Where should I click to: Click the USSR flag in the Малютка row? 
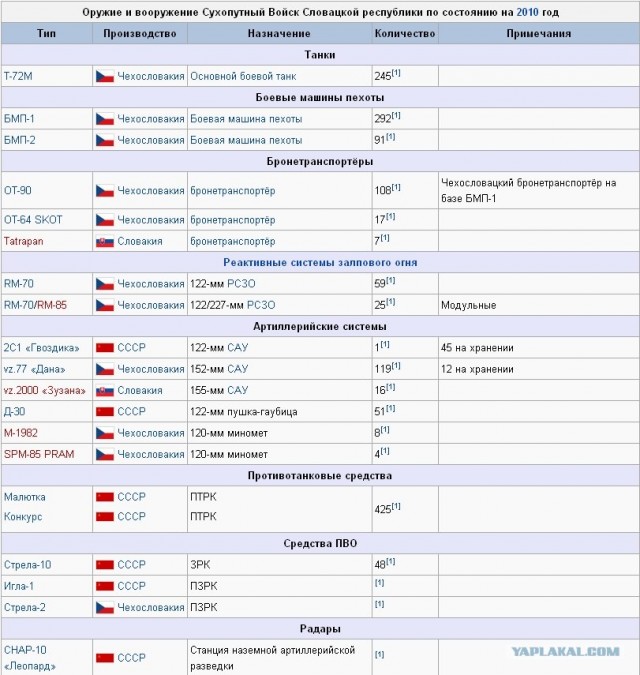[x=105, y=497]
